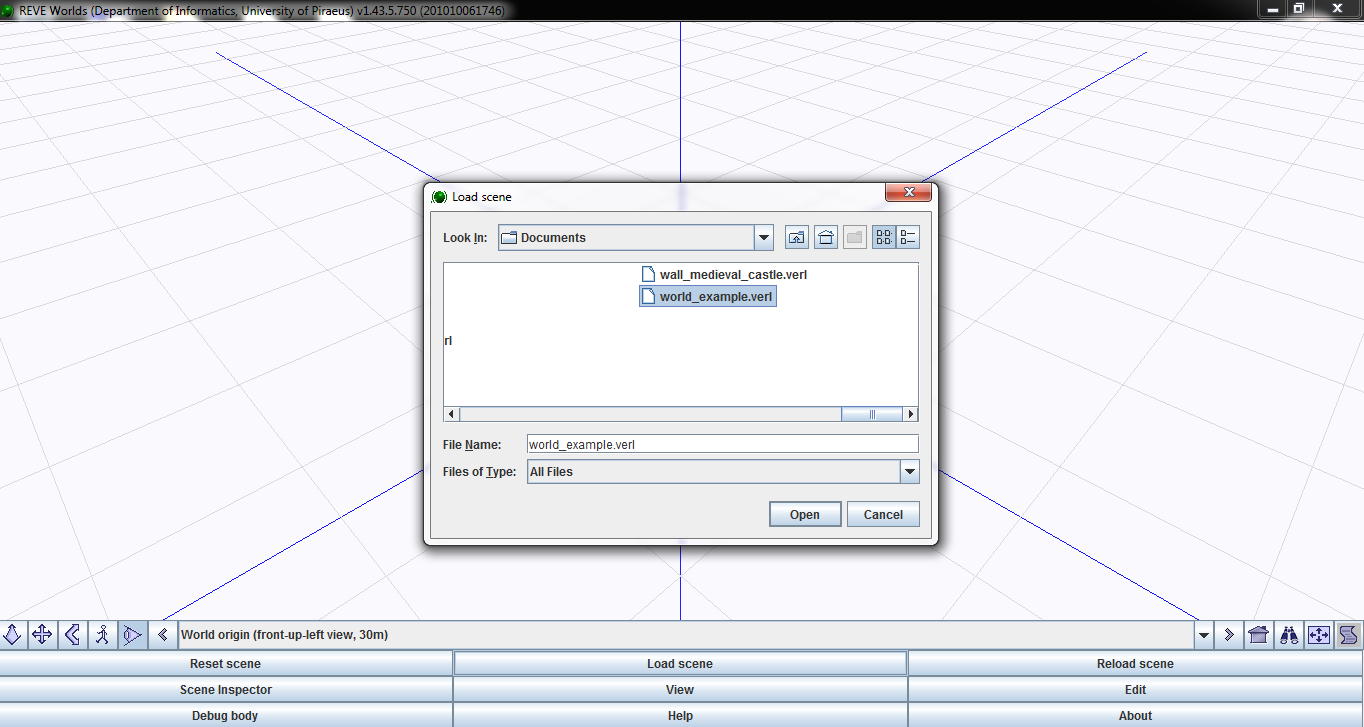Open the View menu button
Image resolution: width=1364 pixels, height=727 pixels.
tap(680, 690)
